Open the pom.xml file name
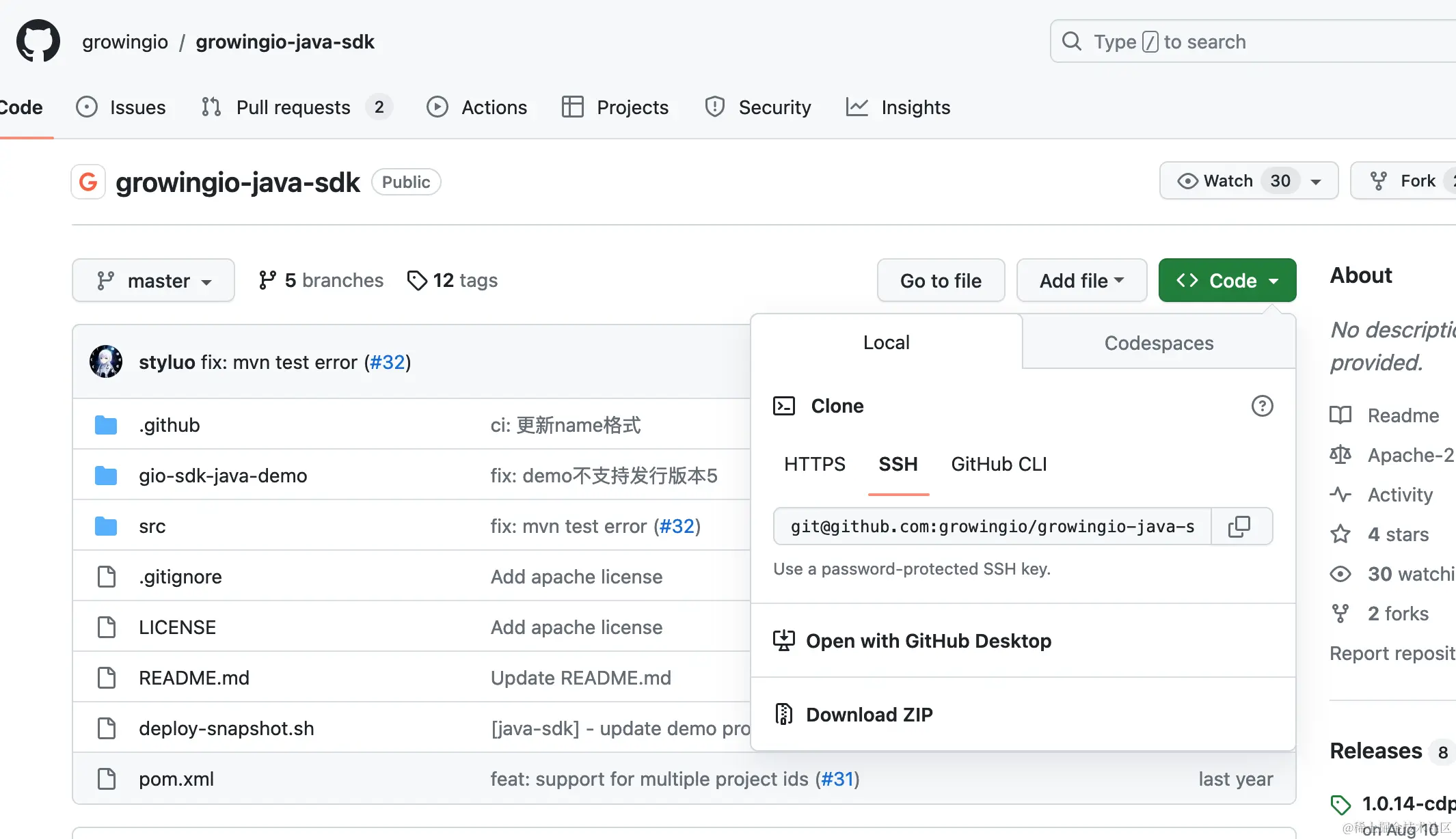1456x839 pixels. pyautogui.click(x=176, y=779)
